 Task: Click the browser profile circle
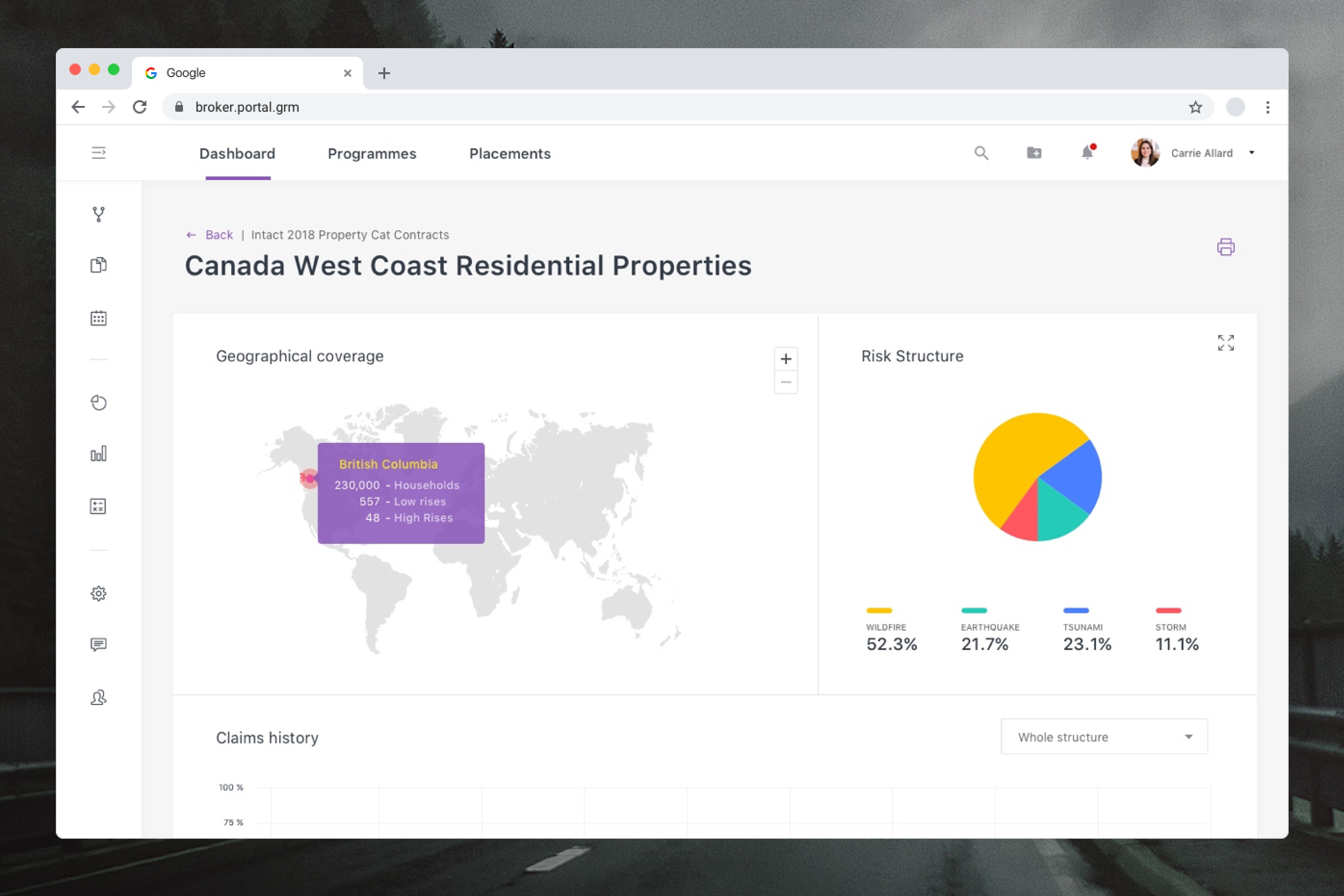tap(1236, 107)
